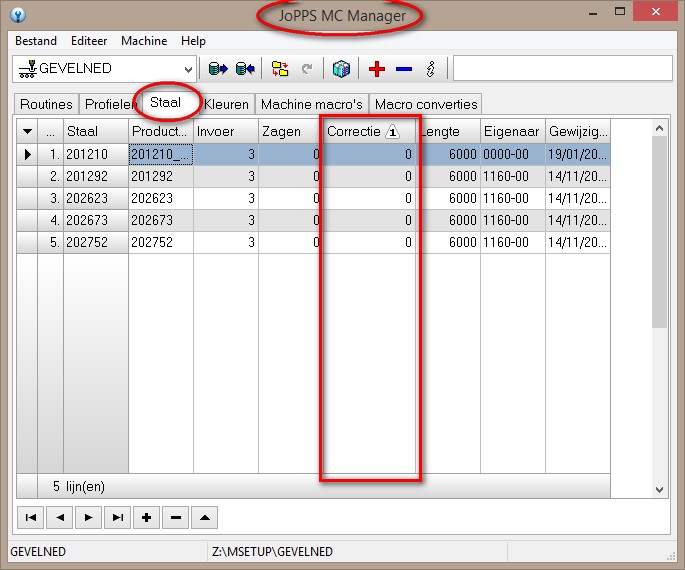685x570 pixels.
Task: Select Staal cell 202752
Action: point(96,242)
